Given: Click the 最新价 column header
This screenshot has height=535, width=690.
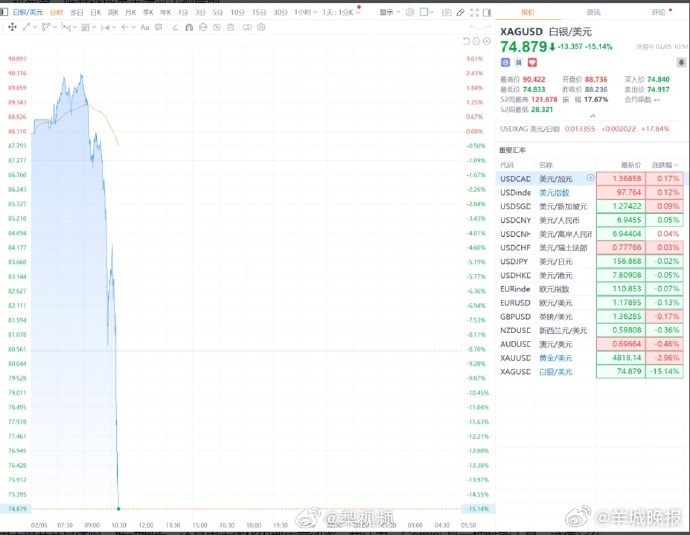Looking at the screenshot, I should click(631, 165).
